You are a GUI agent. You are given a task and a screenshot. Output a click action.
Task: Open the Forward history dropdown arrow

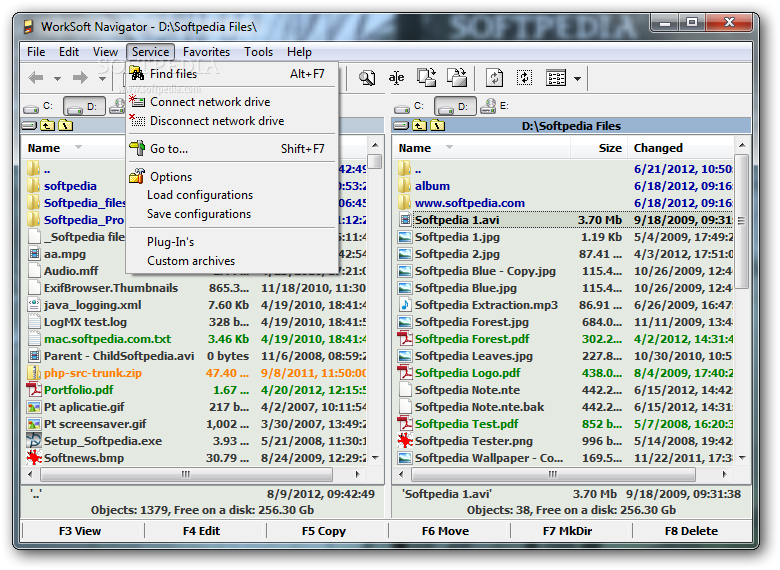pyautogui.click(x=102, y=79)
